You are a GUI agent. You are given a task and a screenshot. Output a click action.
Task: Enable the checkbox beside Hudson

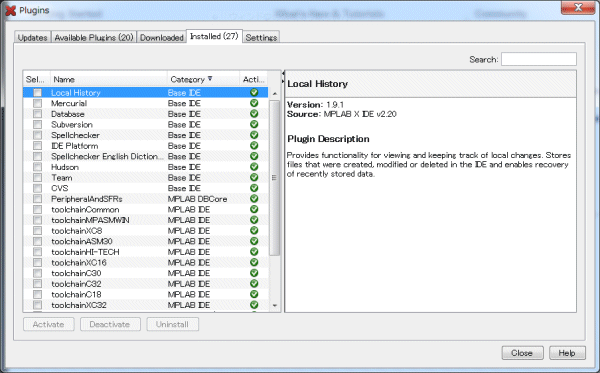click(x=38, y=167)
